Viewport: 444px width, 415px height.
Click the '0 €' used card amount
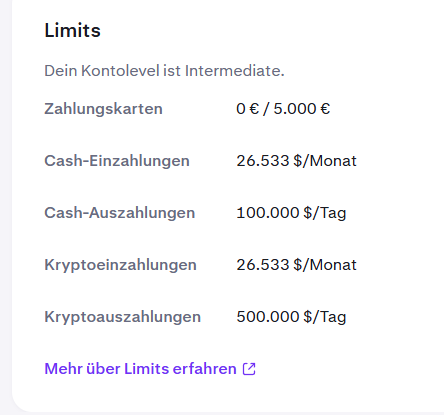(x=247, y=109)
